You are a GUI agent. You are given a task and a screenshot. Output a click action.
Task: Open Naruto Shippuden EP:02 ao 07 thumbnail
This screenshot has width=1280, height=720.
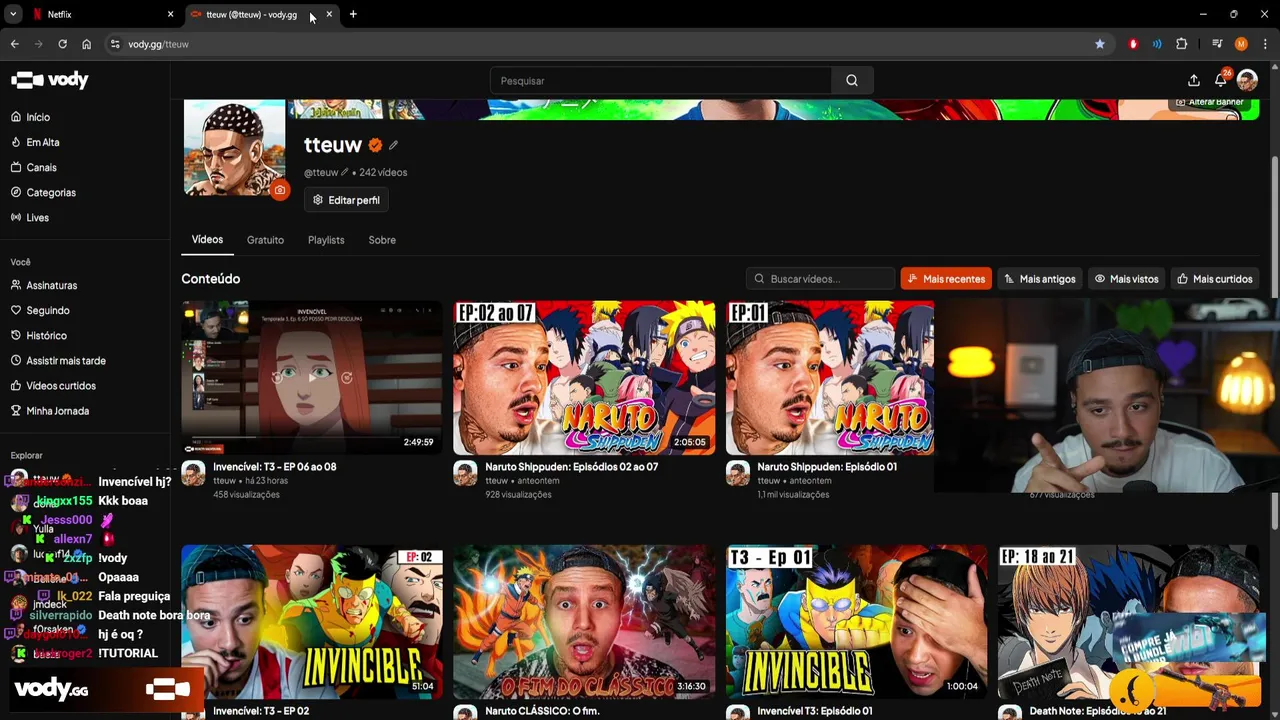(x=584, y=378)
